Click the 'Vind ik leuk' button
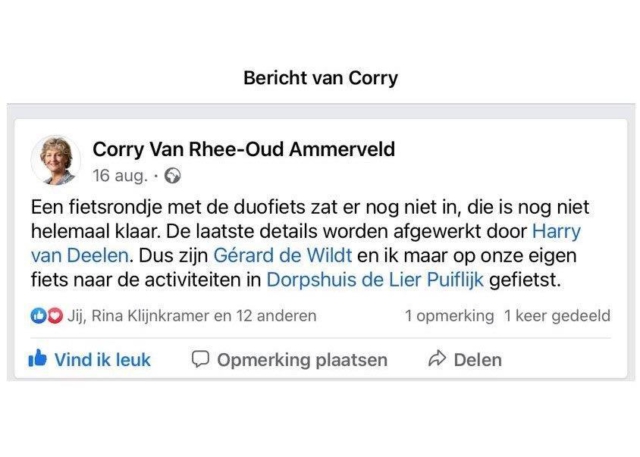The image size is (640, 457). point(90,359)
